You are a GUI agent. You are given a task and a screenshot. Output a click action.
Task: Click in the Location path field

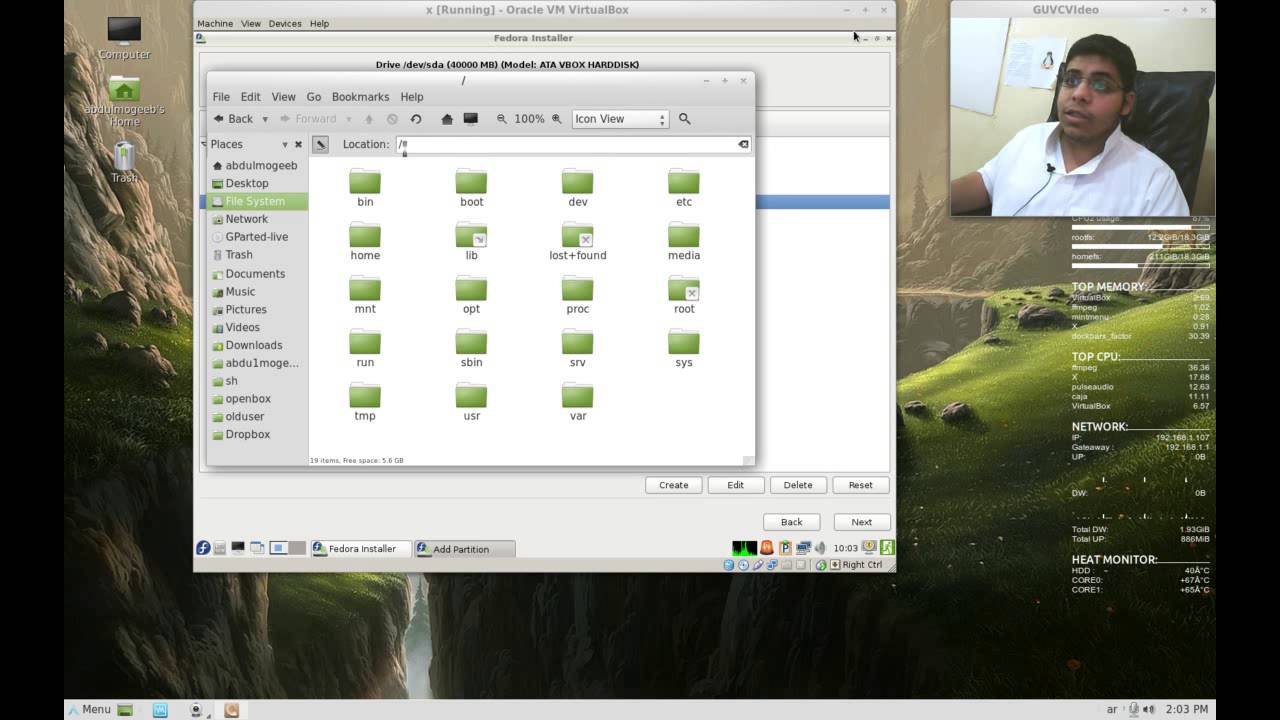(565, 144)
